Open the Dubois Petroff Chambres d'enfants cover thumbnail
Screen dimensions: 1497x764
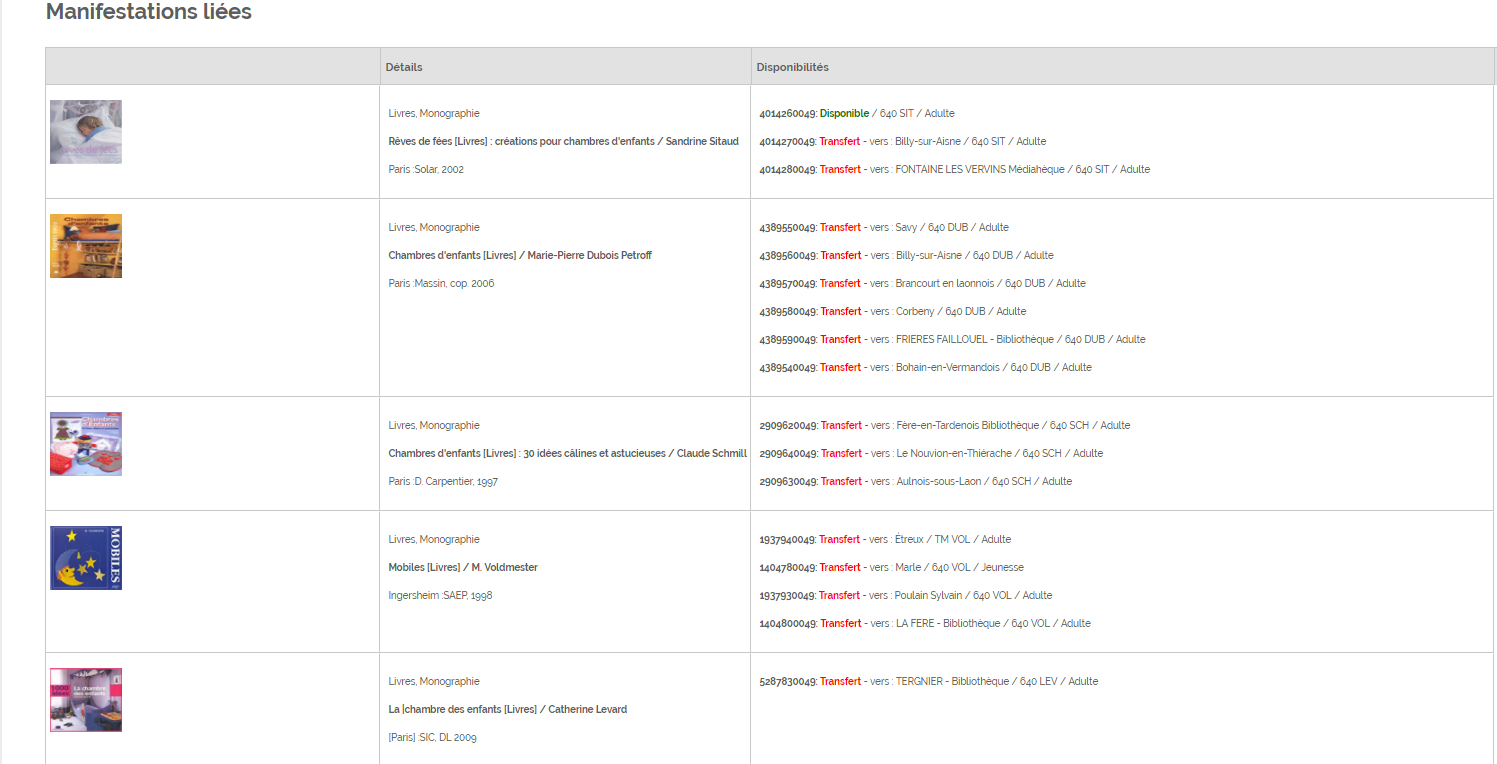[x=86, y=246]
